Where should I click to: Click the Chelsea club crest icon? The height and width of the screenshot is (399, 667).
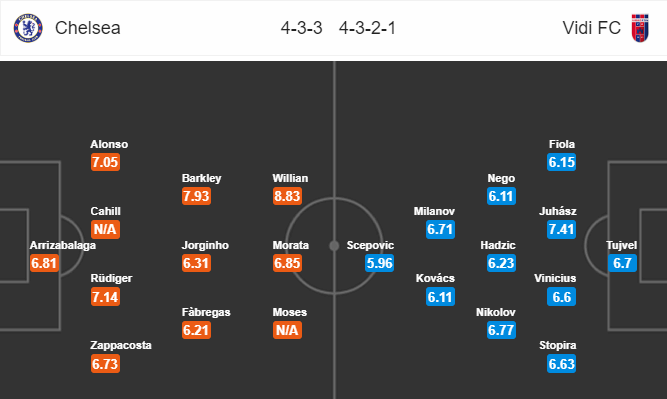28,28
